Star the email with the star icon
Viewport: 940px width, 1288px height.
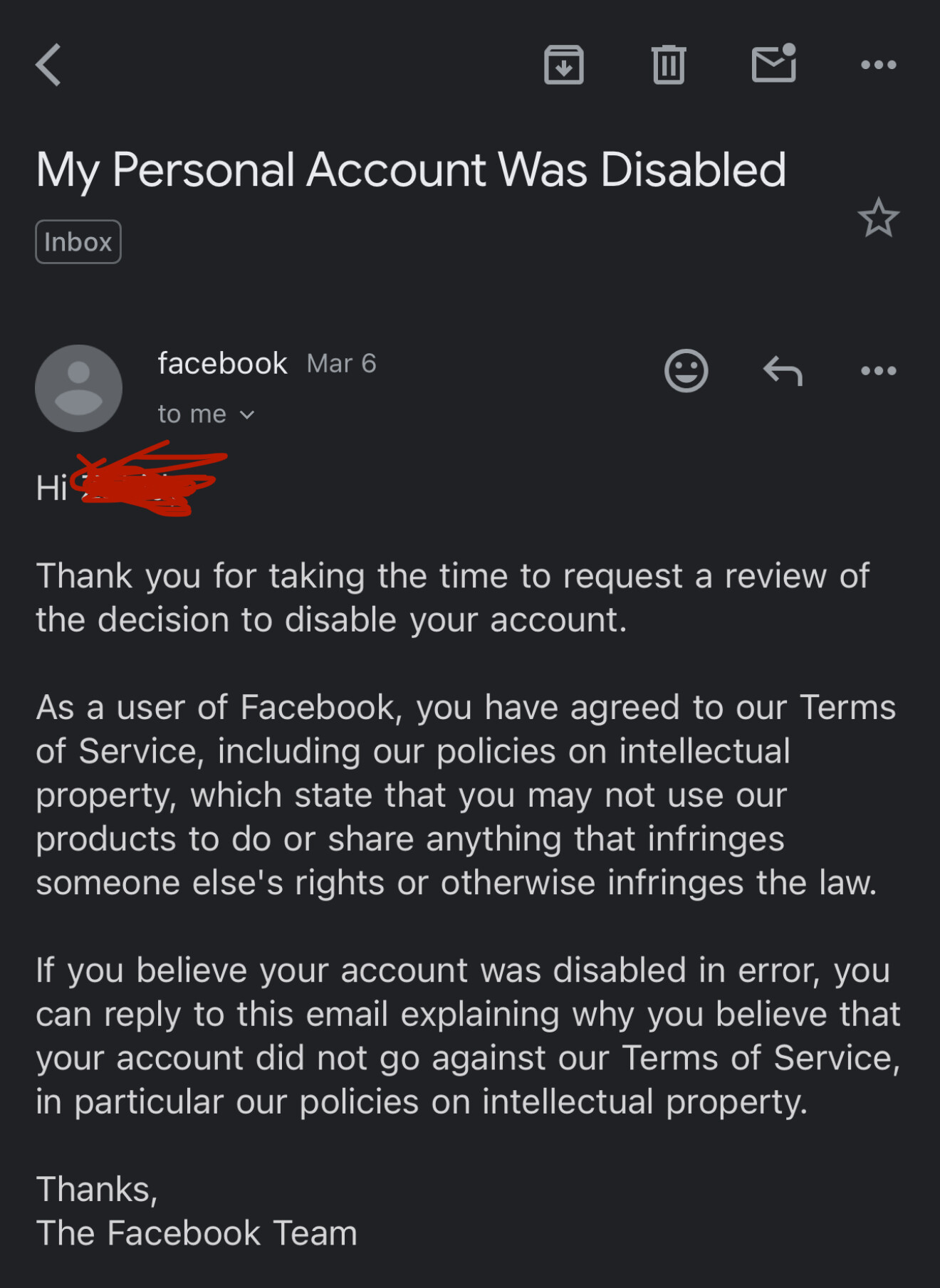pyautogui.click(x=878, y=217)
